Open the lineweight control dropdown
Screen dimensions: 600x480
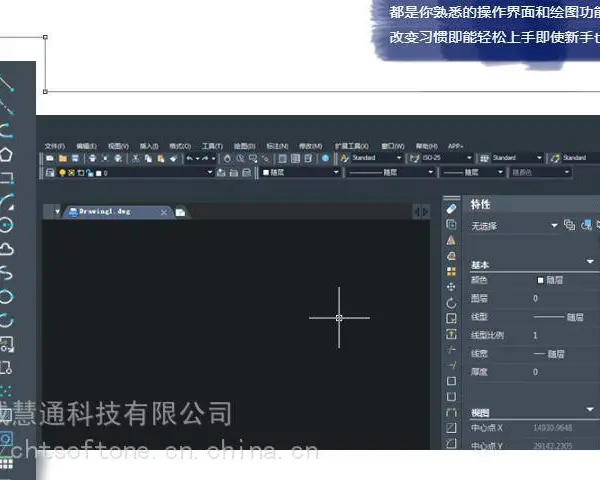pyautogui.click(x=472, y=172)
